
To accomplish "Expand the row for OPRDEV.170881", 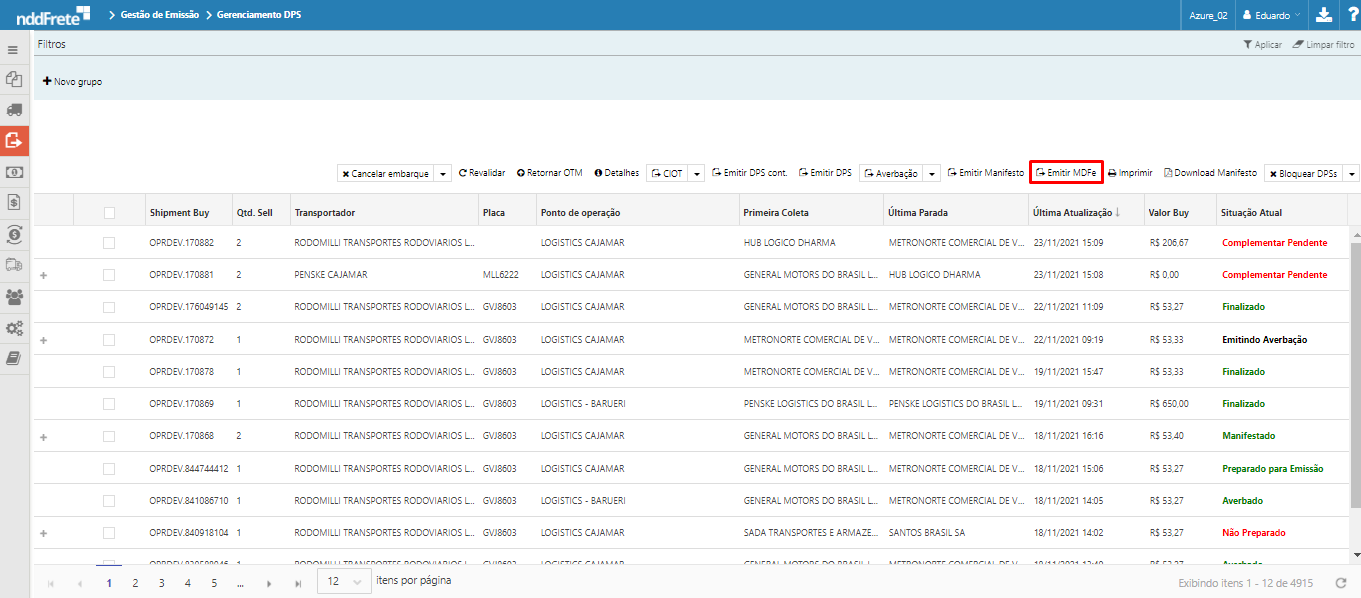I will click(43, 275).
